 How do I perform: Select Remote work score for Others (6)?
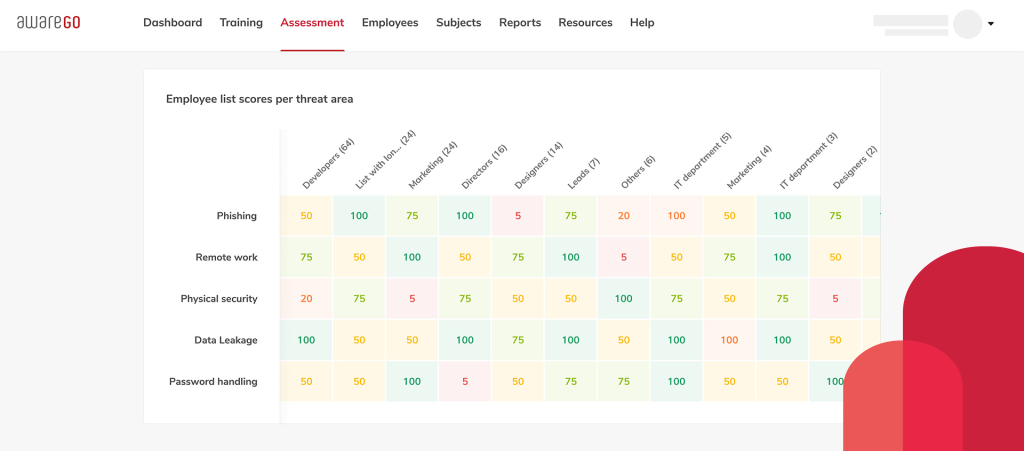pyautogui.click(x=623, y=257)
